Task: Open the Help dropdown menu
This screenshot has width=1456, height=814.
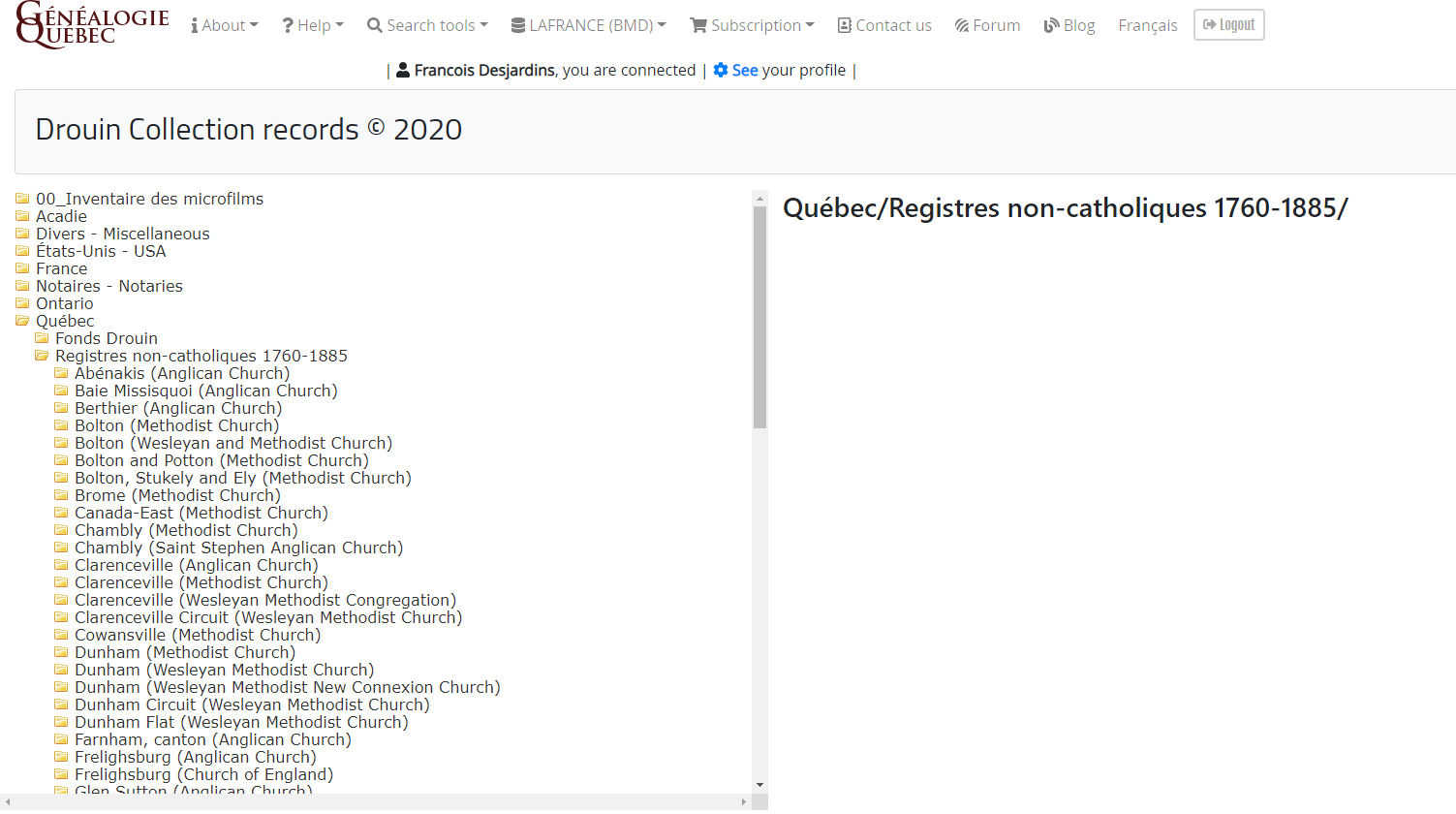Action: pyautogui.click(x=313, y=25)
